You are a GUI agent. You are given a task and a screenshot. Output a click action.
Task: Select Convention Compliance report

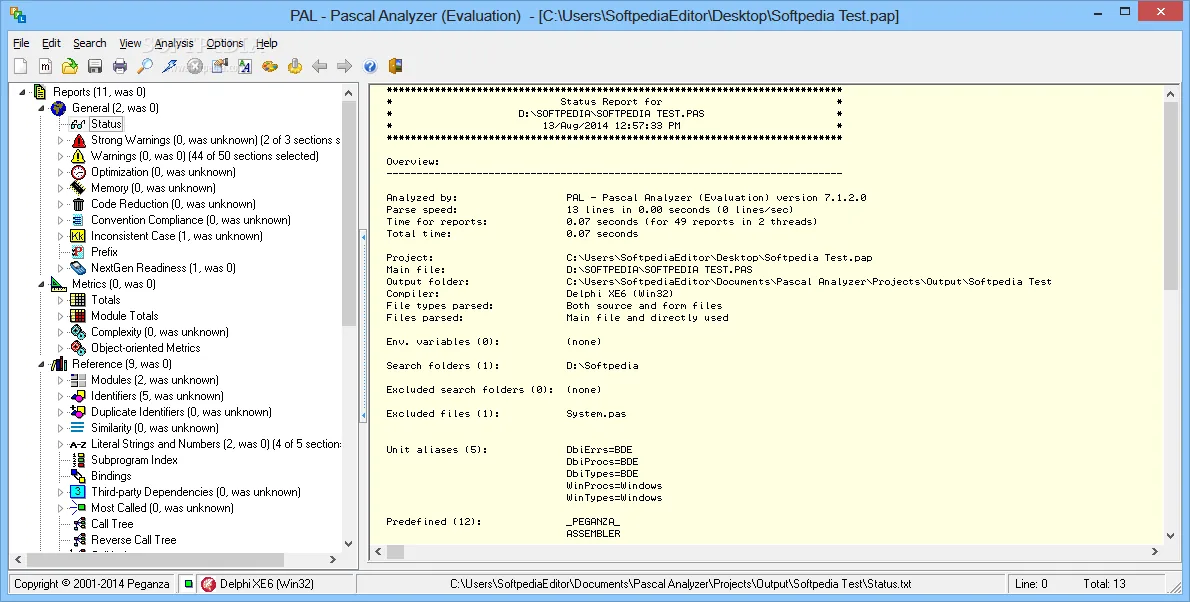tap(190, 220)
